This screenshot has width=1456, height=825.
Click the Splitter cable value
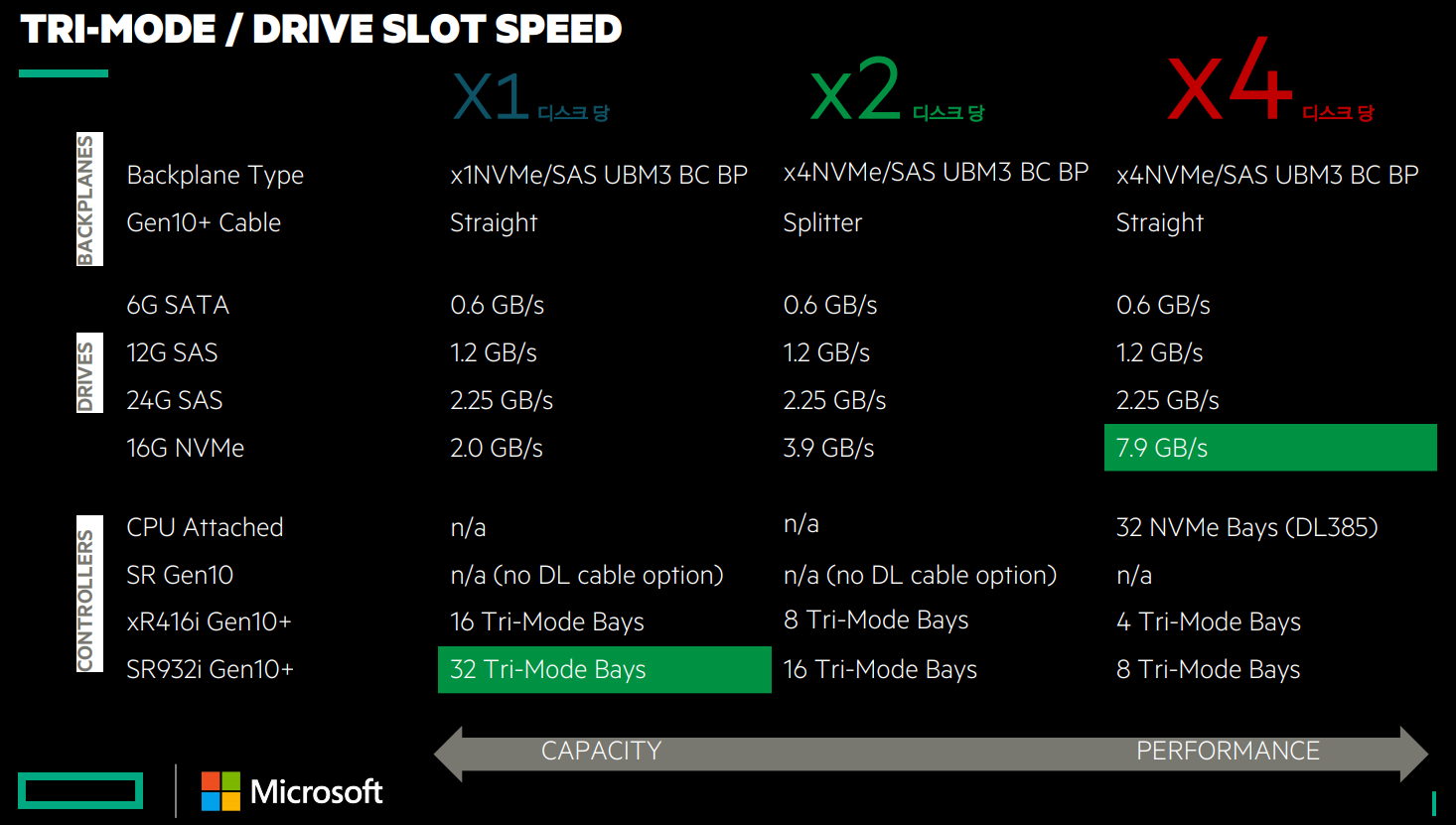pos(822,222)
